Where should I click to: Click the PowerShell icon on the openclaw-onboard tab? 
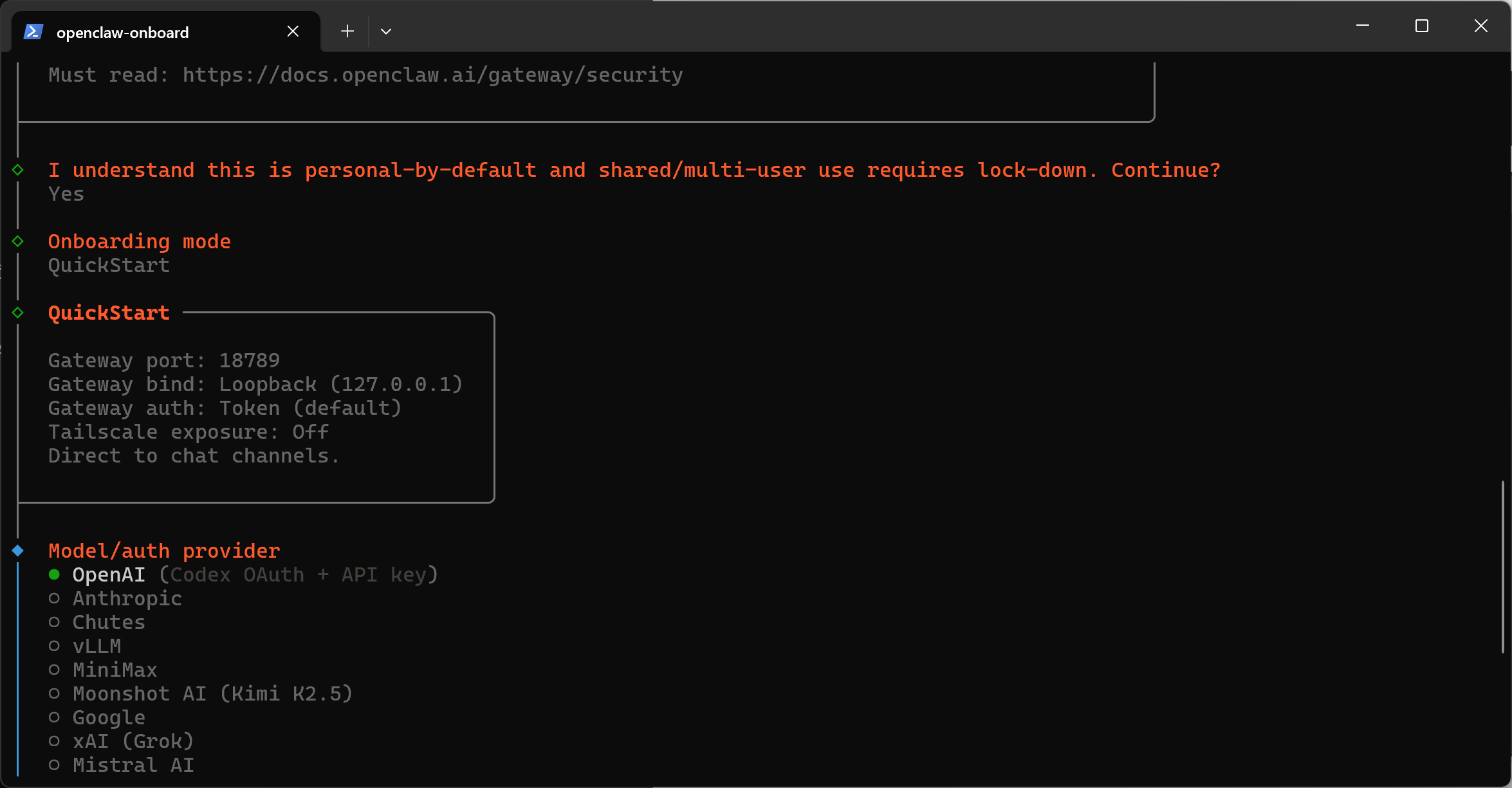pyautogui.click(x=33, y=32)
